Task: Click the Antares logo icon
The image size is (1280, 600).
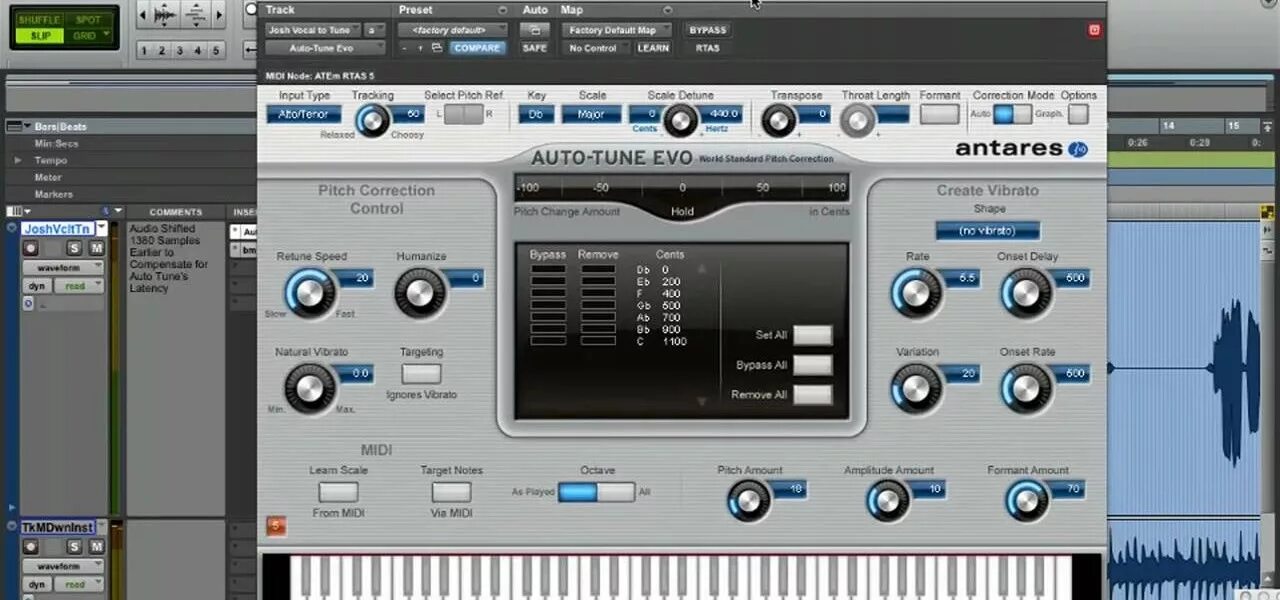Action: point(1077,150)
